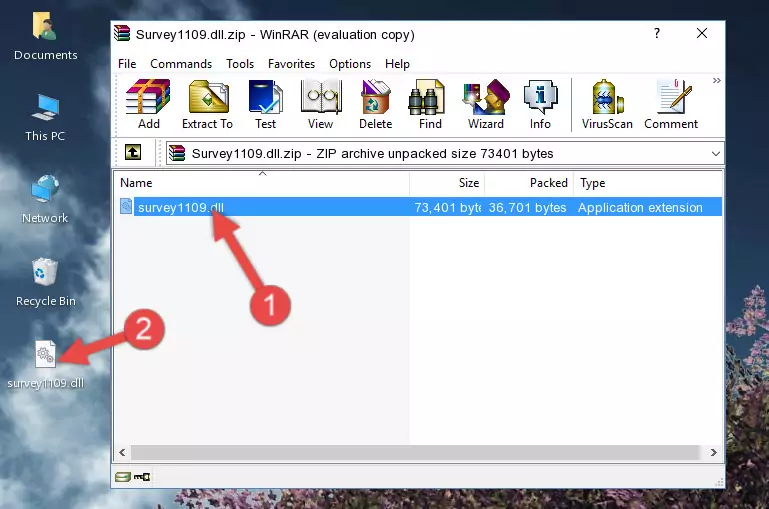Click the horizontal scrollbar thumb
The image size is (769, 509).
(415, 452)
